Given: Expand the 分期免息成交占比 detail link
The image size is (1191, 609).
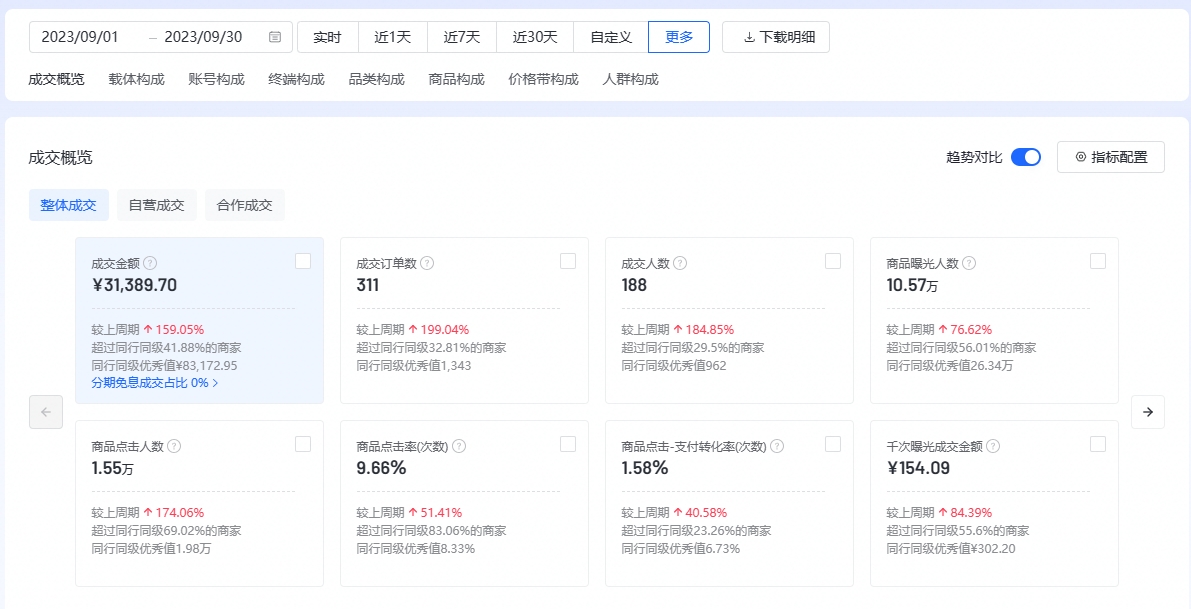Looking at the screenshot, I should point(155,382).
